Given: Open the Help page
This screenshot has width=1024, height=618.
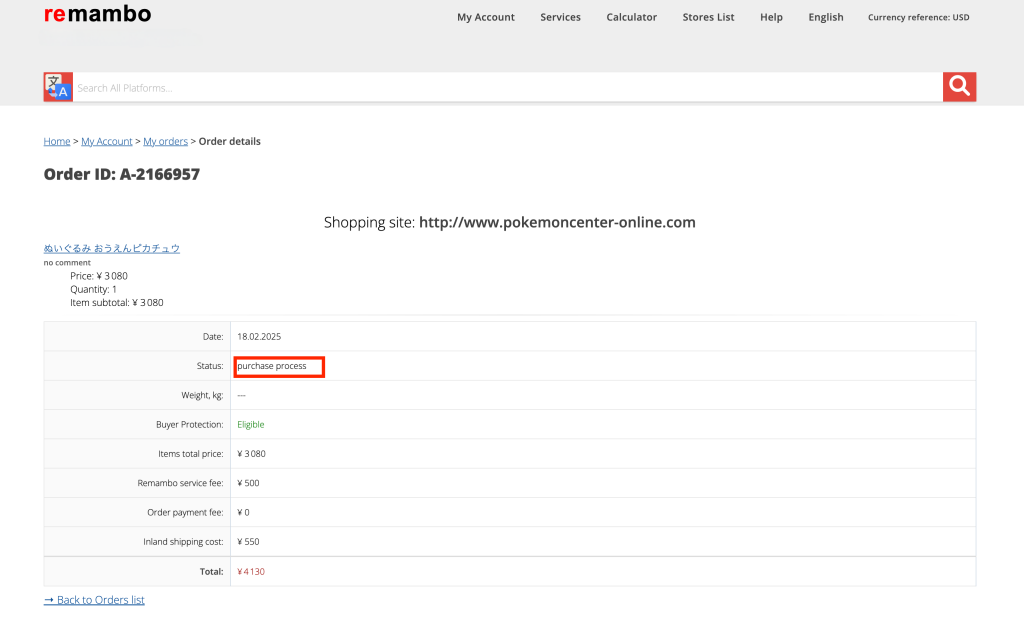Looking at the screenshot, I should (771, 17).
